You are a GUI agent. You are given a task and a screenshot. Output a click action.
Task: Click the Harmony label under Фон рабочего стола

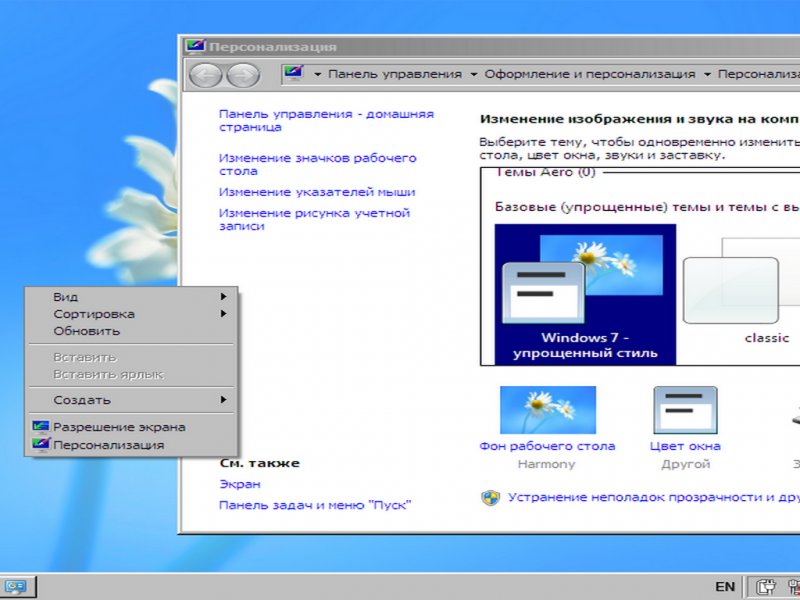pos(546,464)
